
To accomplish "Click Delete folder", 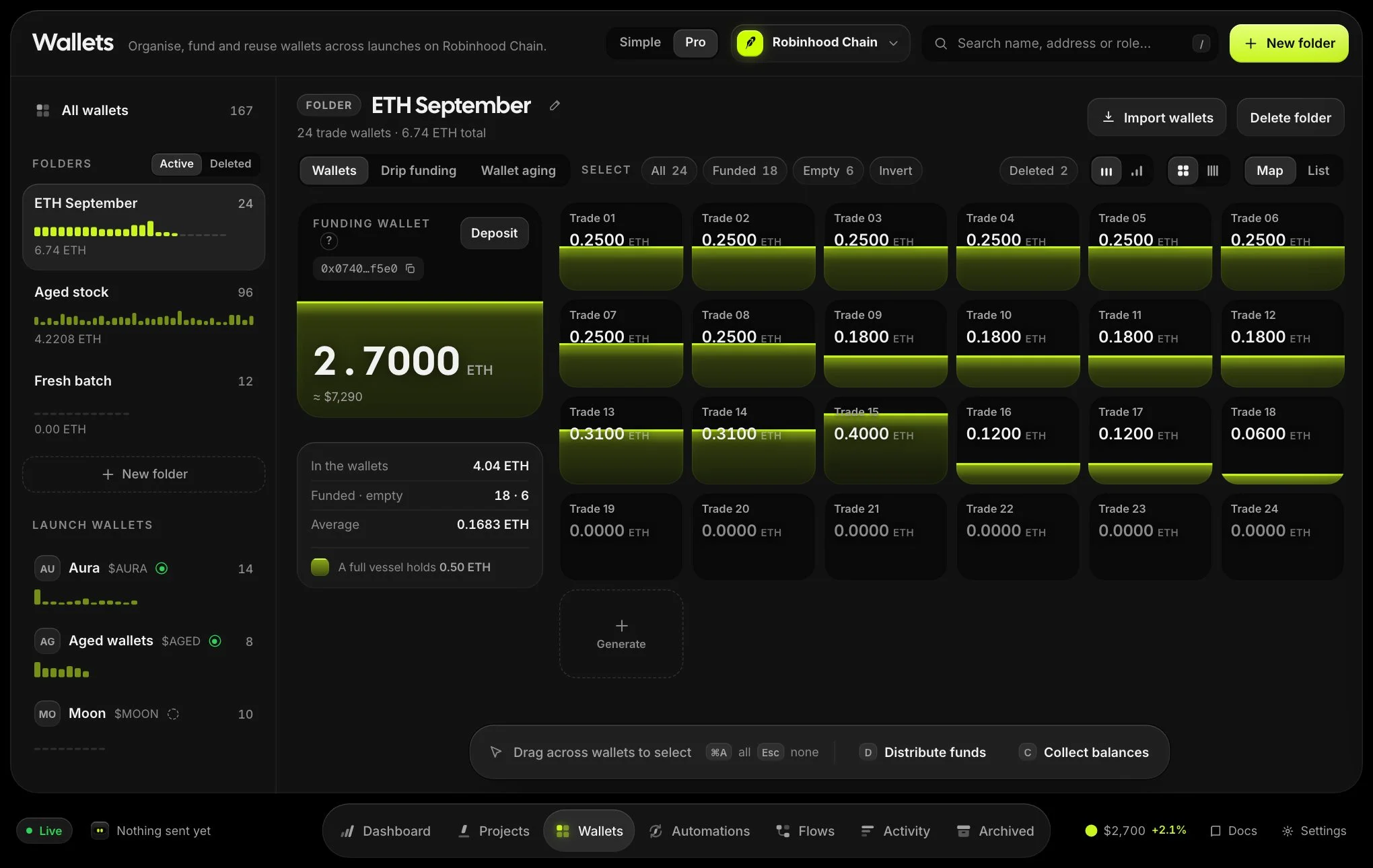I will click(x=1290, y=118).
